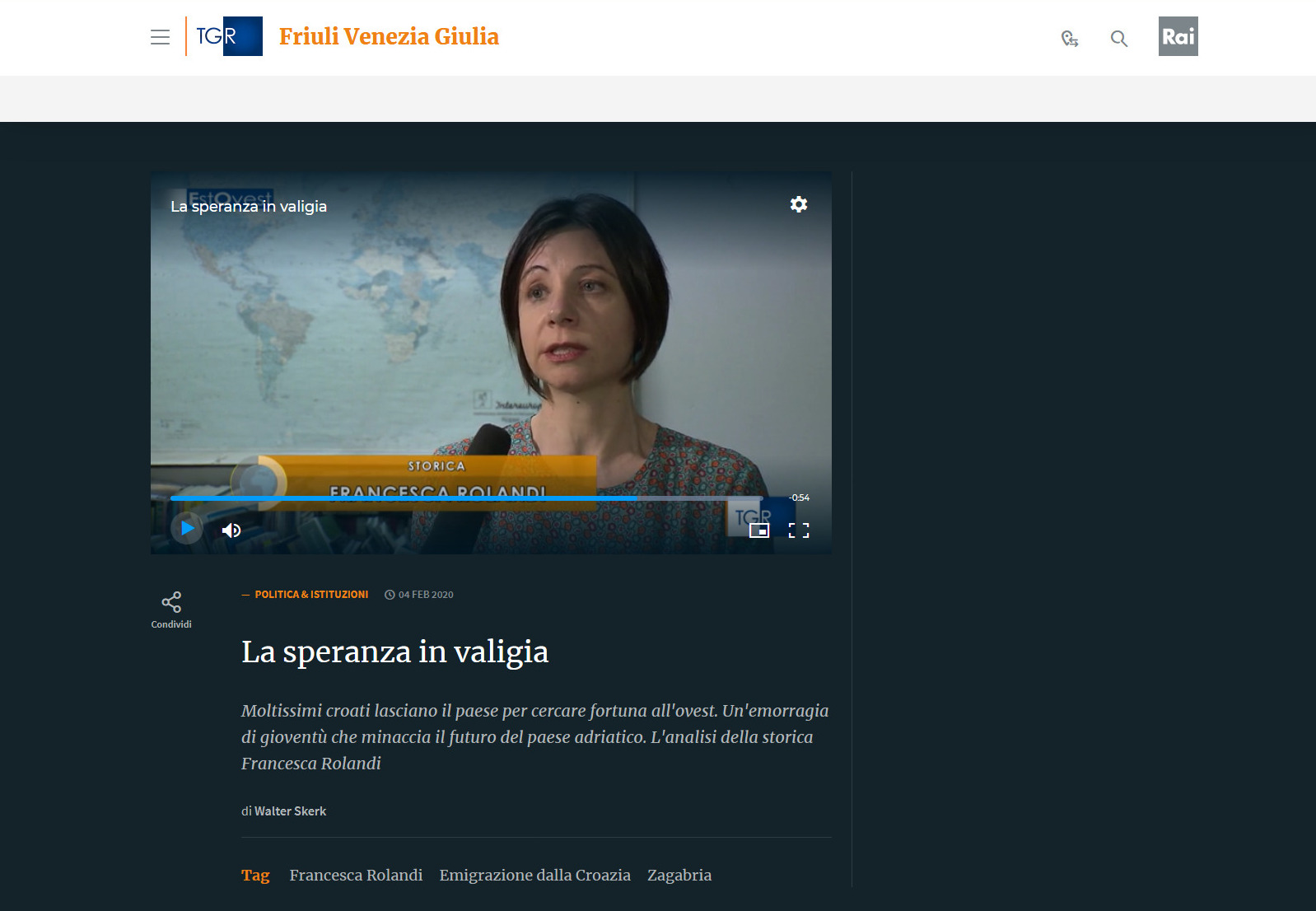Open the Politica & Istituzioni category
Screen dimensions: 1316x911
[311, 595]
